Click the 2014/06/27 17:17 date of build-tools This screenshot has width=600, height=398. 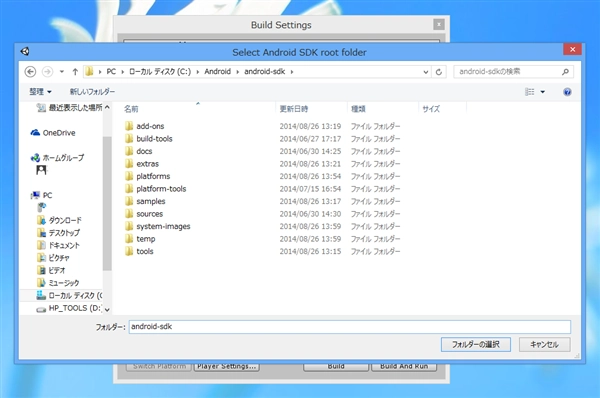click(x=310, y=139)
